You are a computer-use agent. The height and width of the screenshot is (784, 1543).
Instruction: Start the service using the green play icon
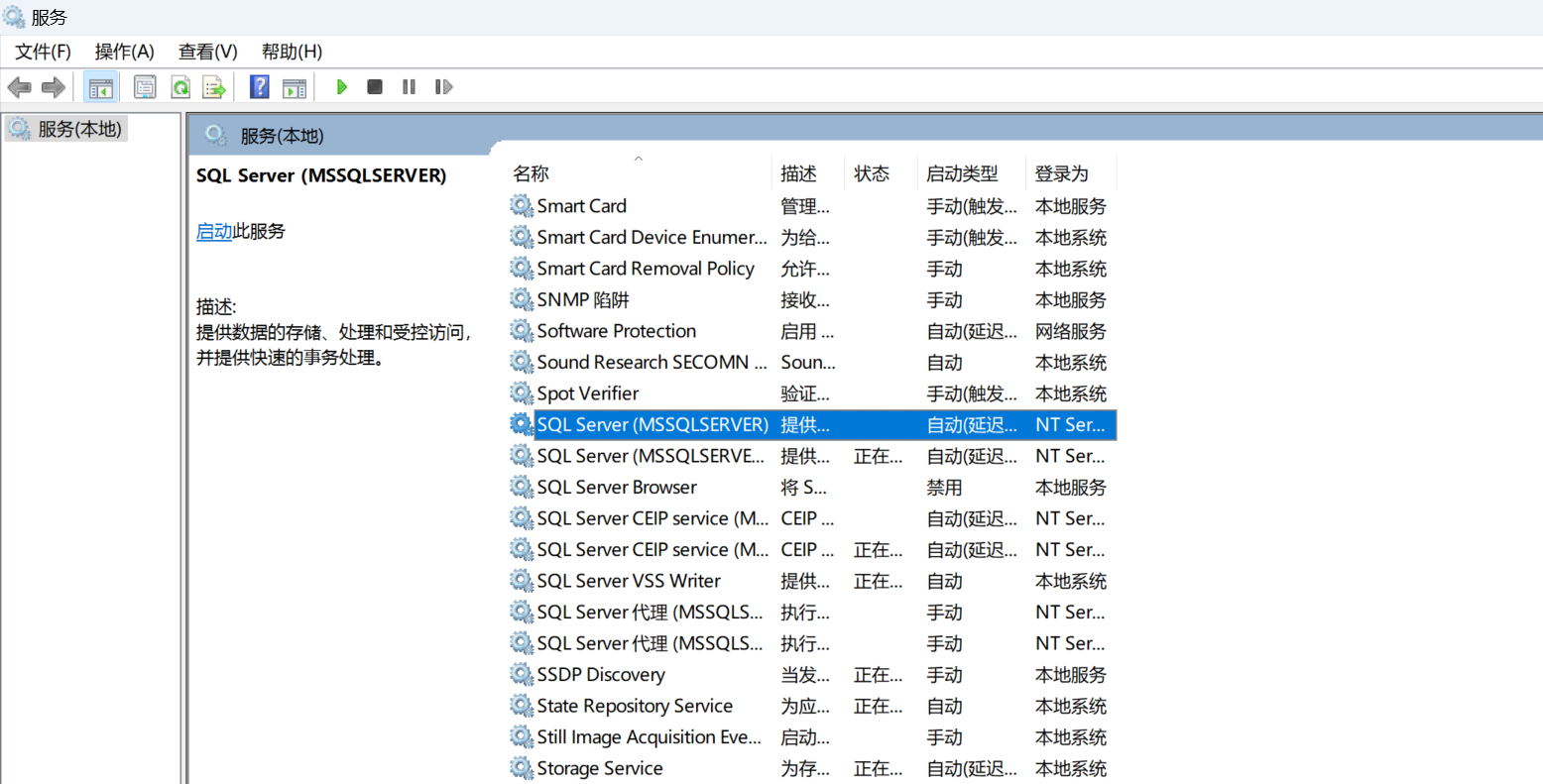341,87
